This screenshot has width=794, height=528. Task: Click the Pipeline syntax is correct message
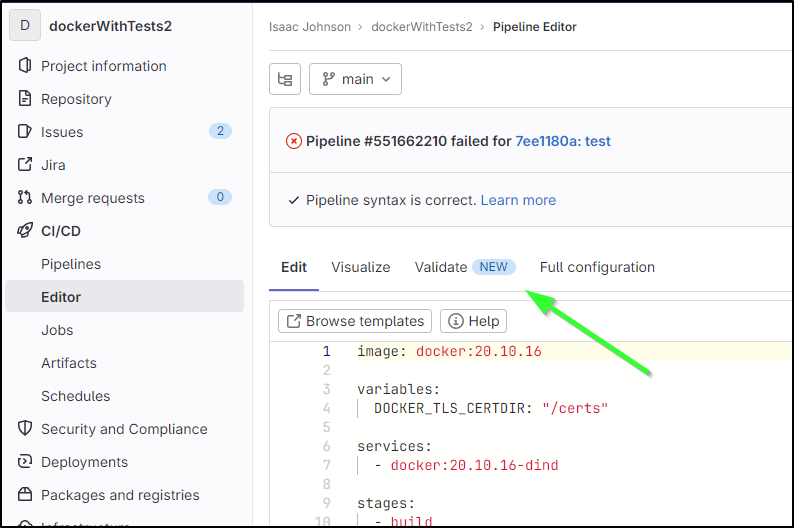(x=391, y=200)
